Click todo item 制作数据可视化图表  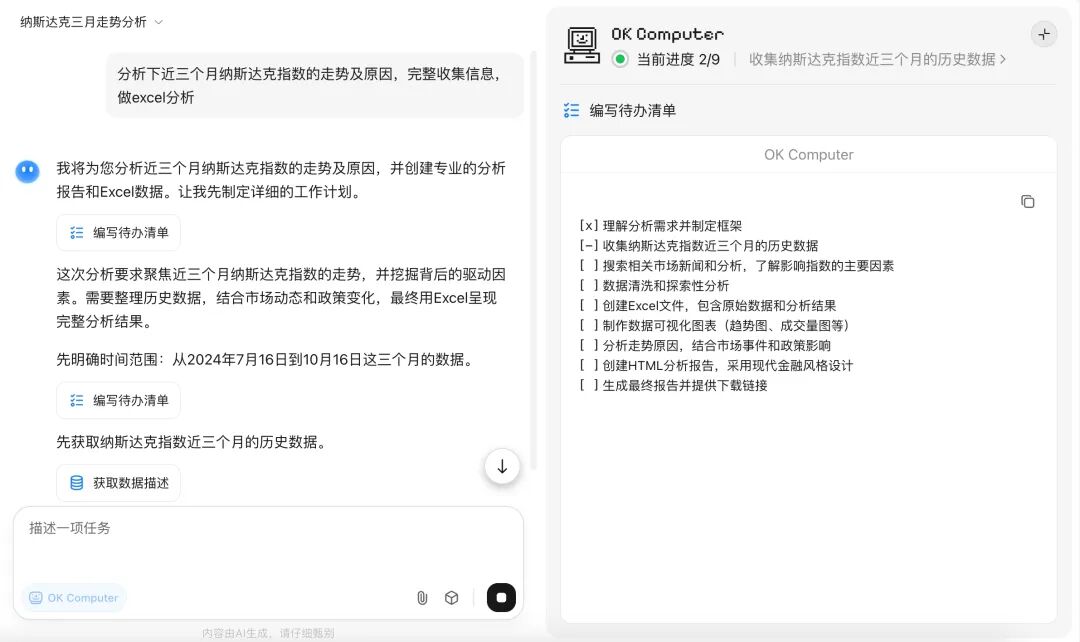click(x=716, y=326)
